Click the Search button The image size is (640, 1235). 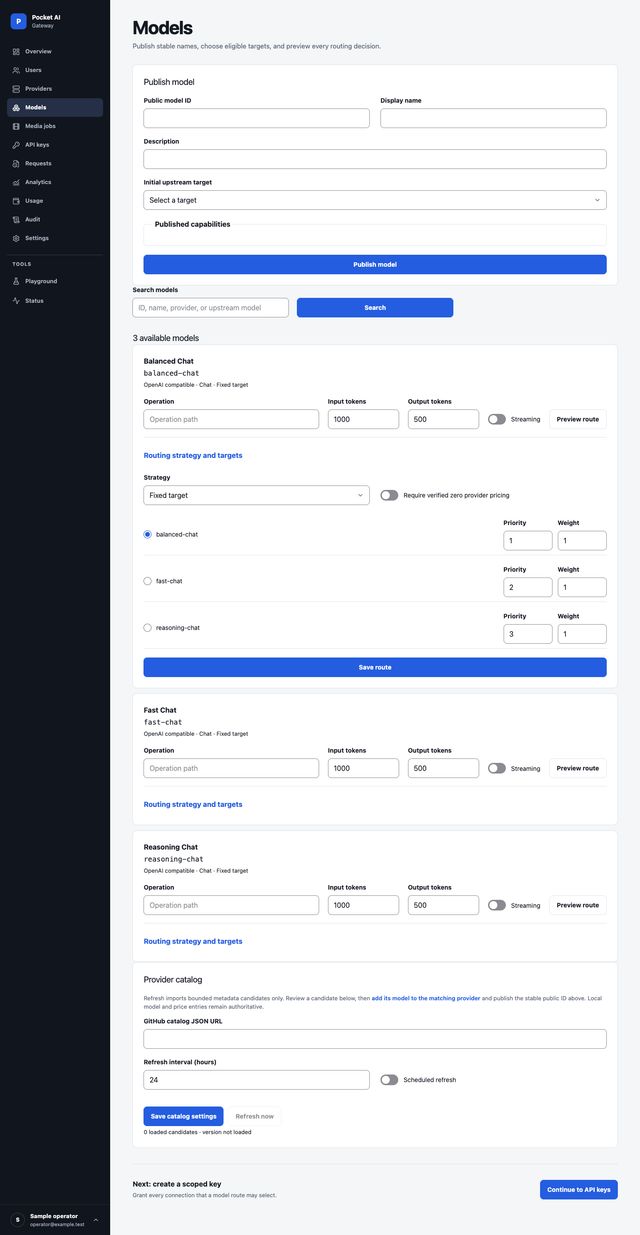[375, 308]
